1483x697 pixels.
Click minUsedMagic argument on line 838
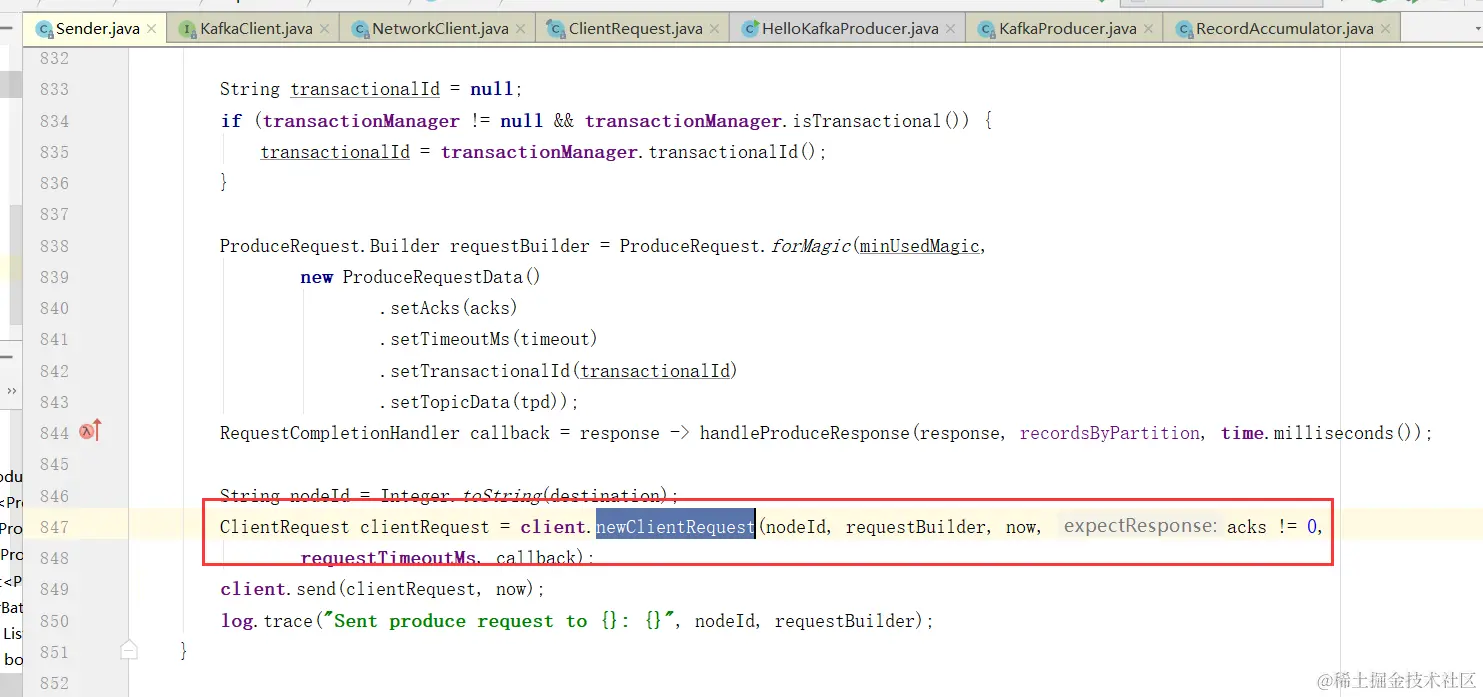[x=920, y=246]
